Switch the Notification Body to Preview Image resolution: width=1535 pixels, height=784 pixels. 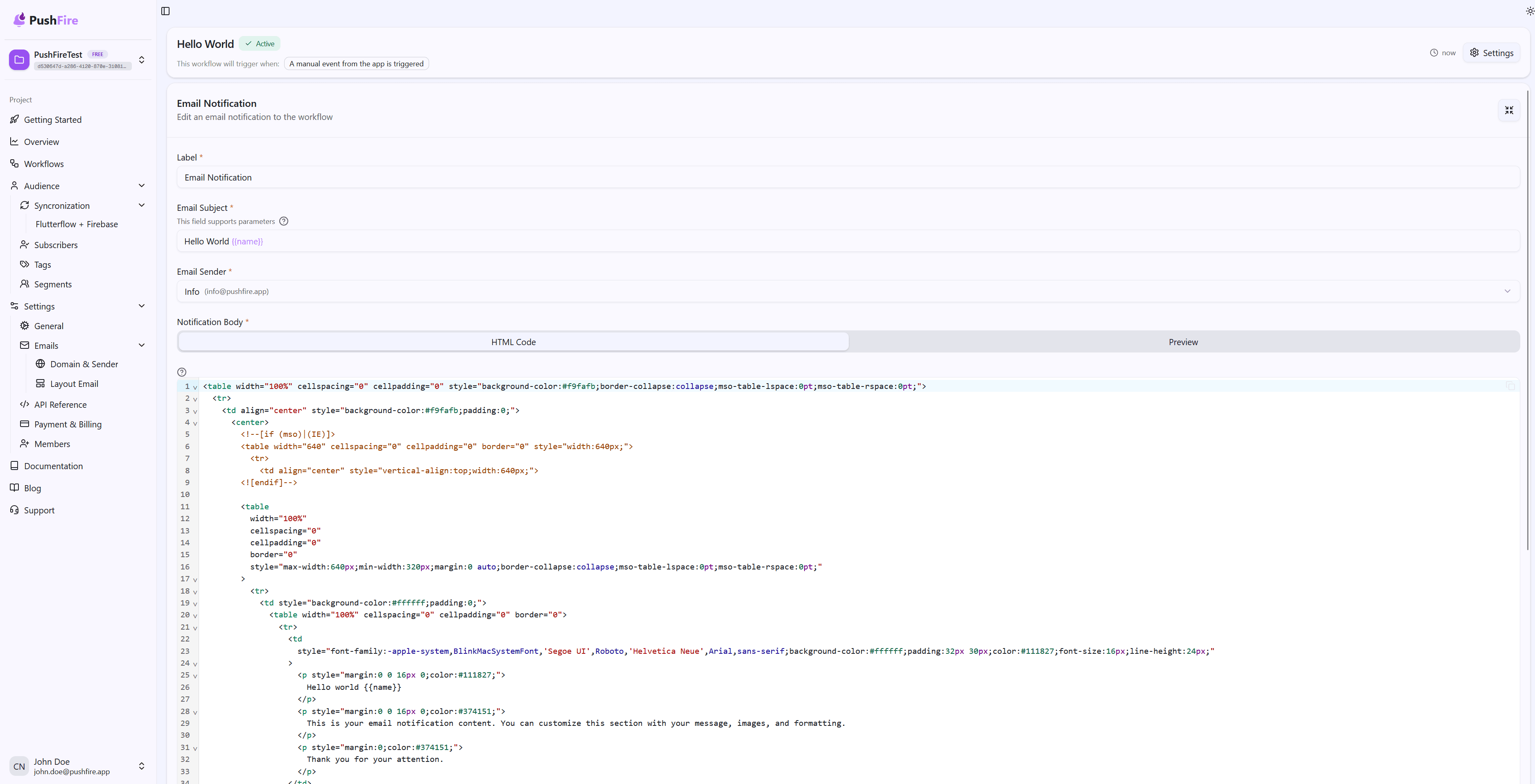pyautogui.click(x=1183, y=341)
